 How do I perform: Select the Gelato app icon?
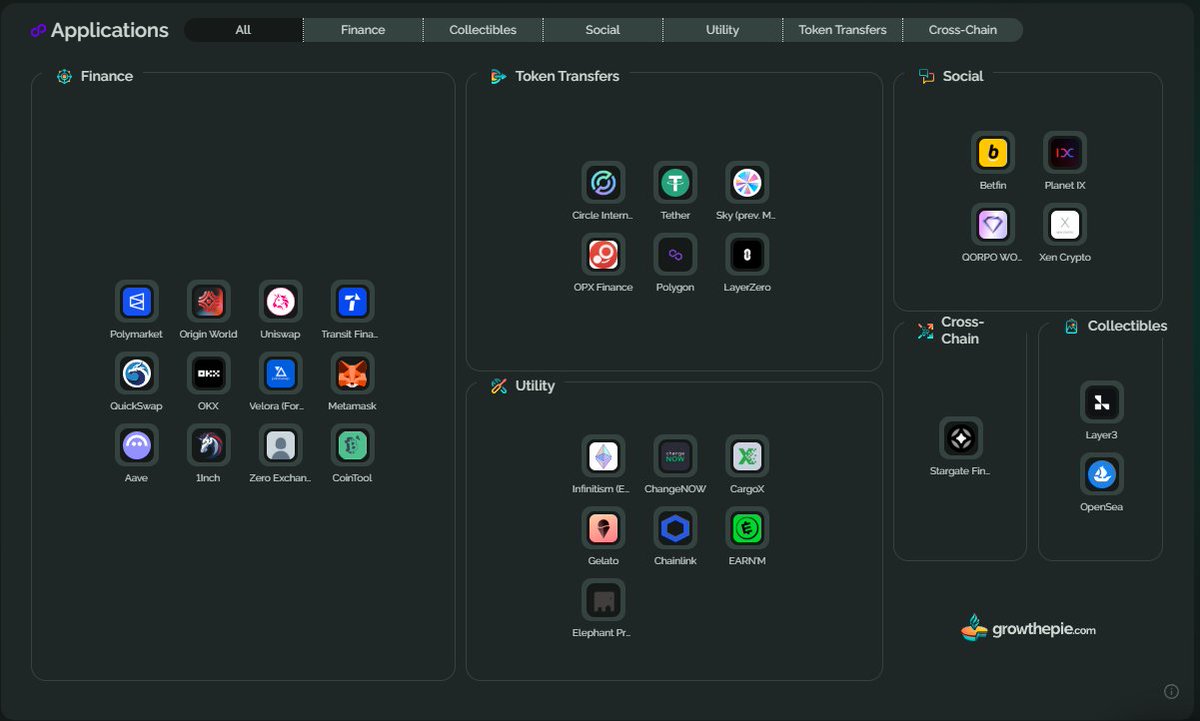pyautogui.click(x=604, y=528)
